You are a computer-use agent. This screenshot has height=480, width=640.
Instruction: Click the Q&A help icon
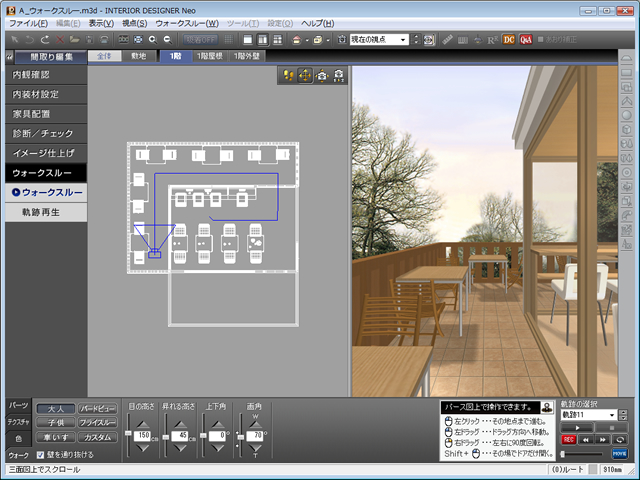[525, 39]
